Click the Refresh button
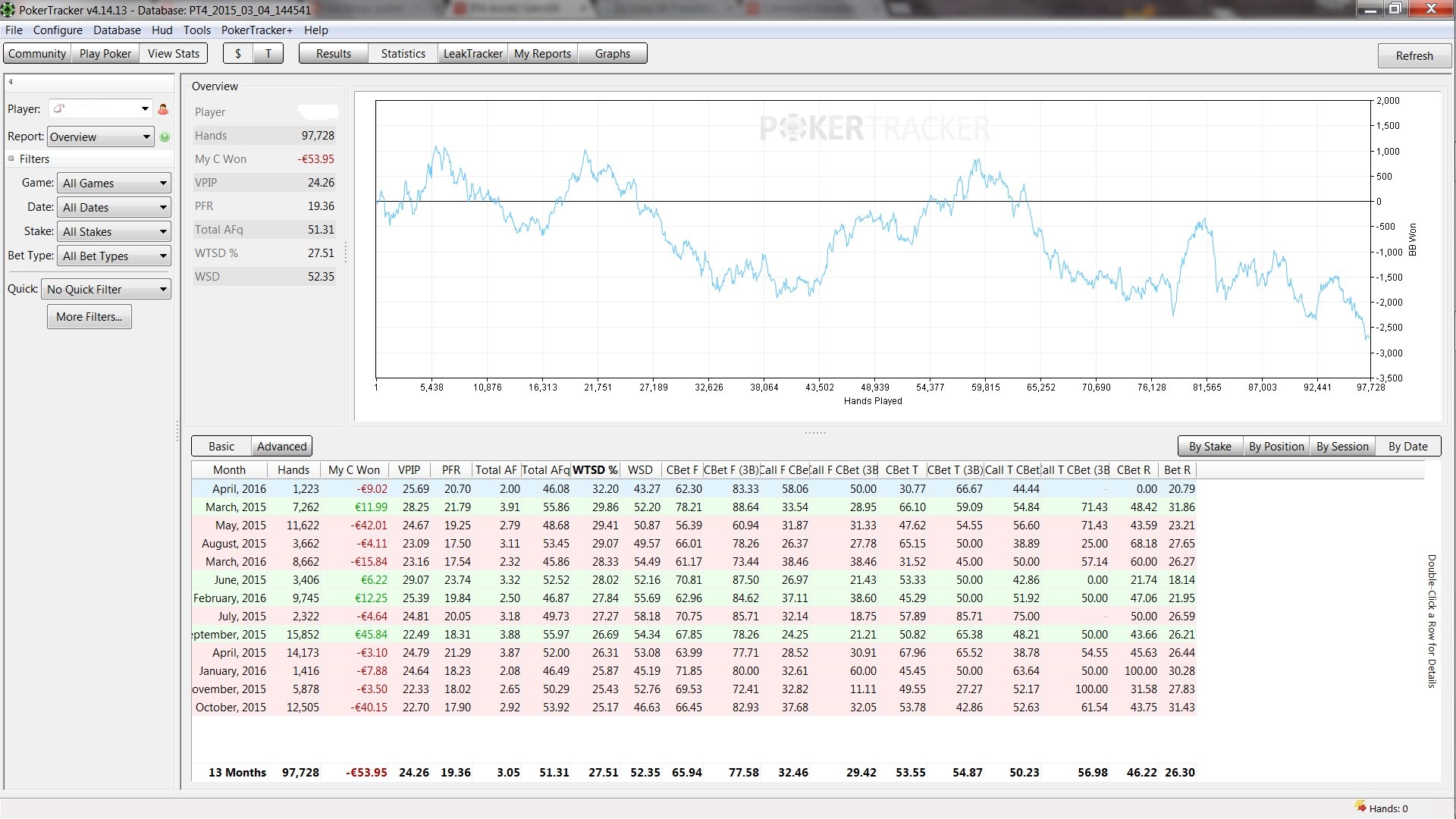The image size is (1456, 819). pos(1414,56)
